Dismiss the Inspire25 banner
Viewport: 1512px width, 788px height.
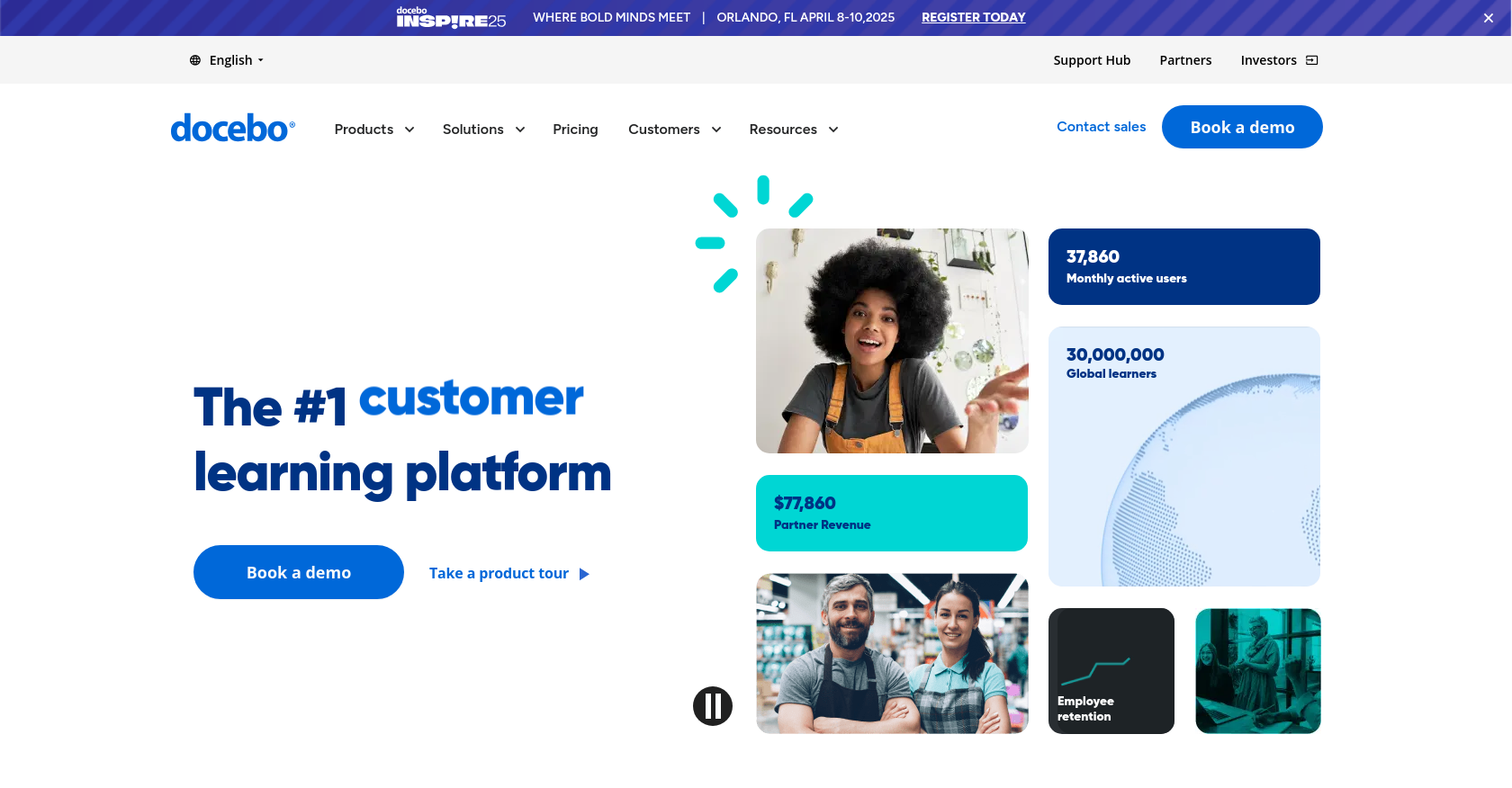1489,18
